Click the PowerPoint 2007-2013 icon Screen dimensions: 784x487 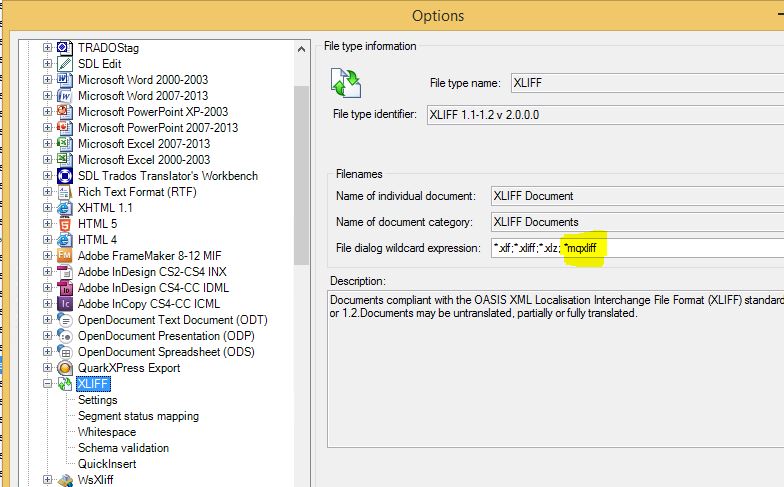click(64, 128)
